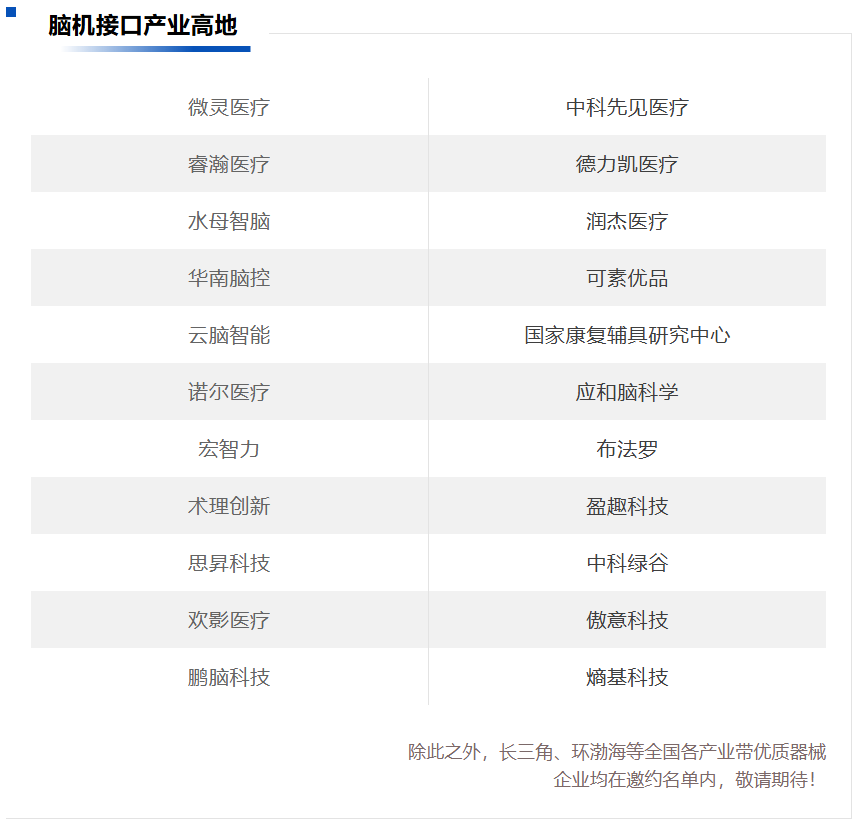Image resolution: width=854 pixels, height=820 pixels.
Task: Choose the entry 润杰医疗
Action: tap(627, 221)
